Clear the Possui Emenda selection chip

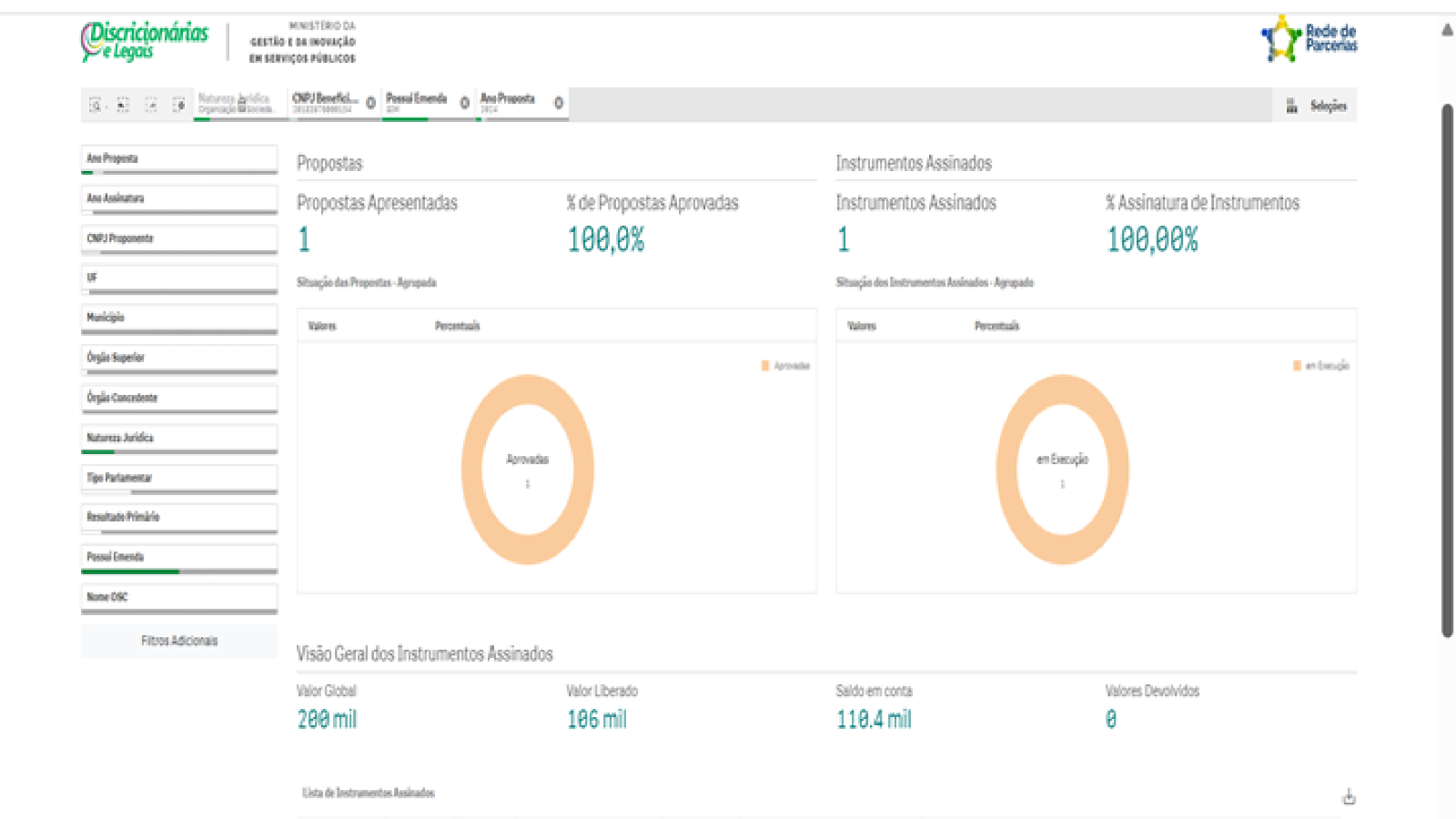point(464,103)
